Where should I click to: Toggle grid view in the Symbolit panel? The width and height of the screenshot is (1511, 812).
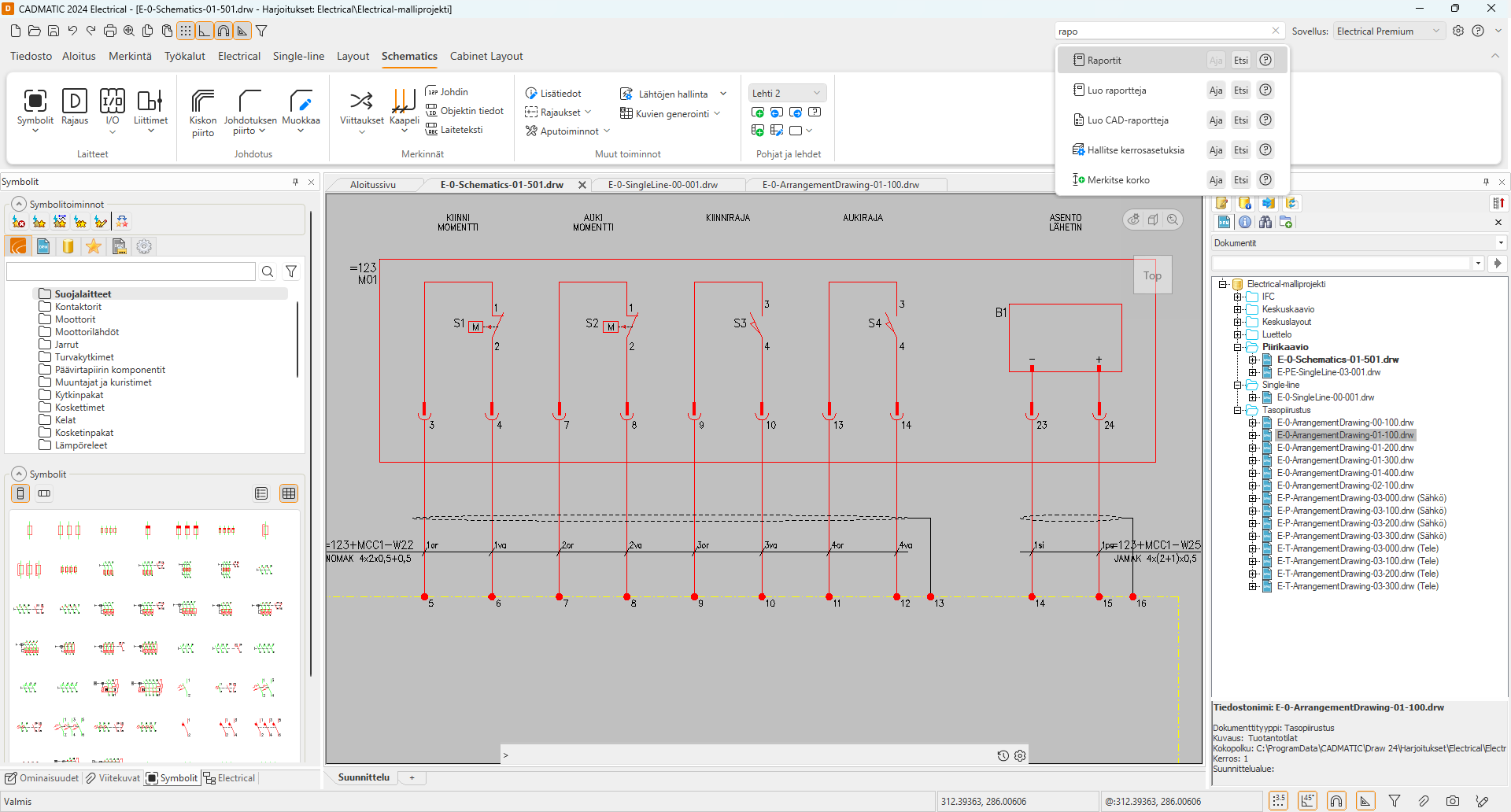(289, 493)
